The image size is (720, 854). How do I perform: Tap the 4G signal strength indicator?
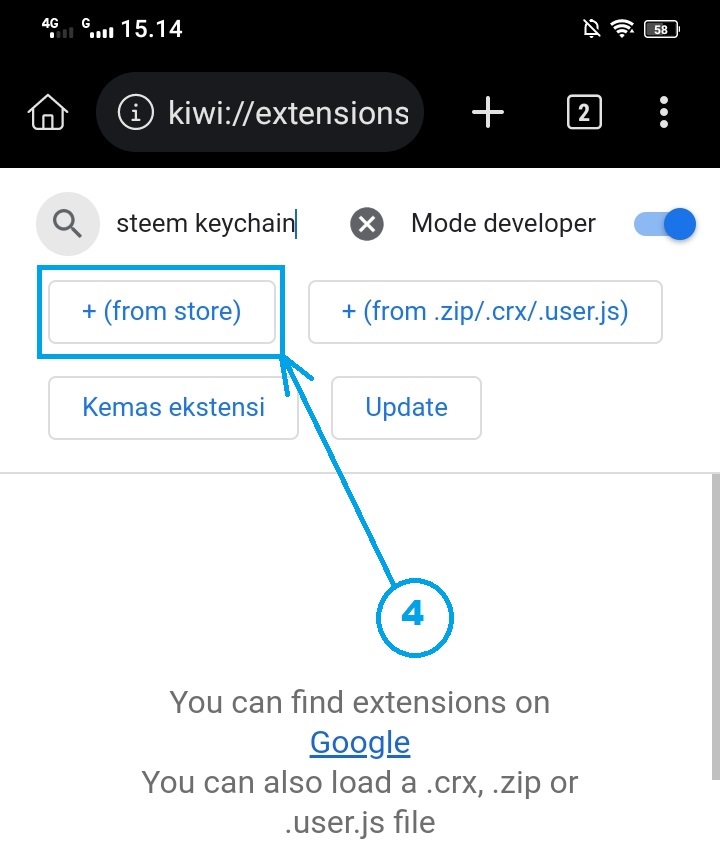click(58, 28)
